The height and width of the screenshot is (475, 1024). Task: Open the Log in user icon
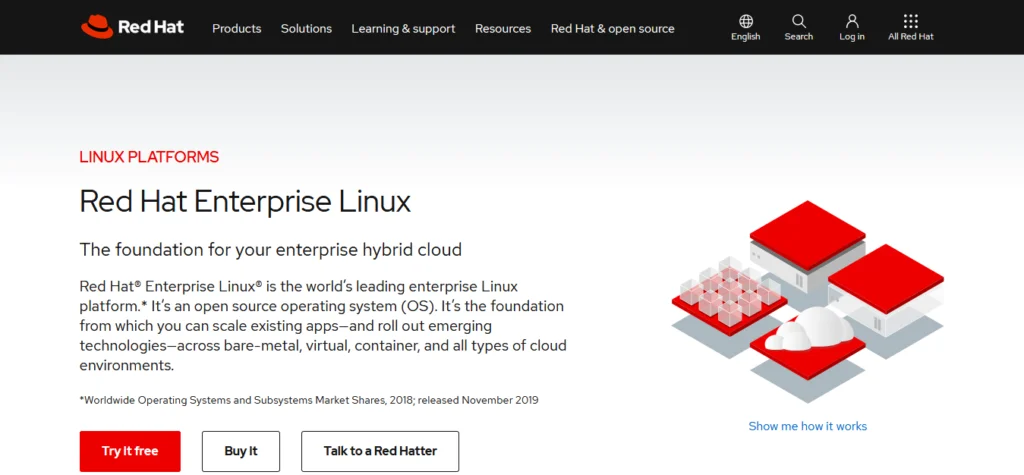pyautogui.click(x=852, y=21)
